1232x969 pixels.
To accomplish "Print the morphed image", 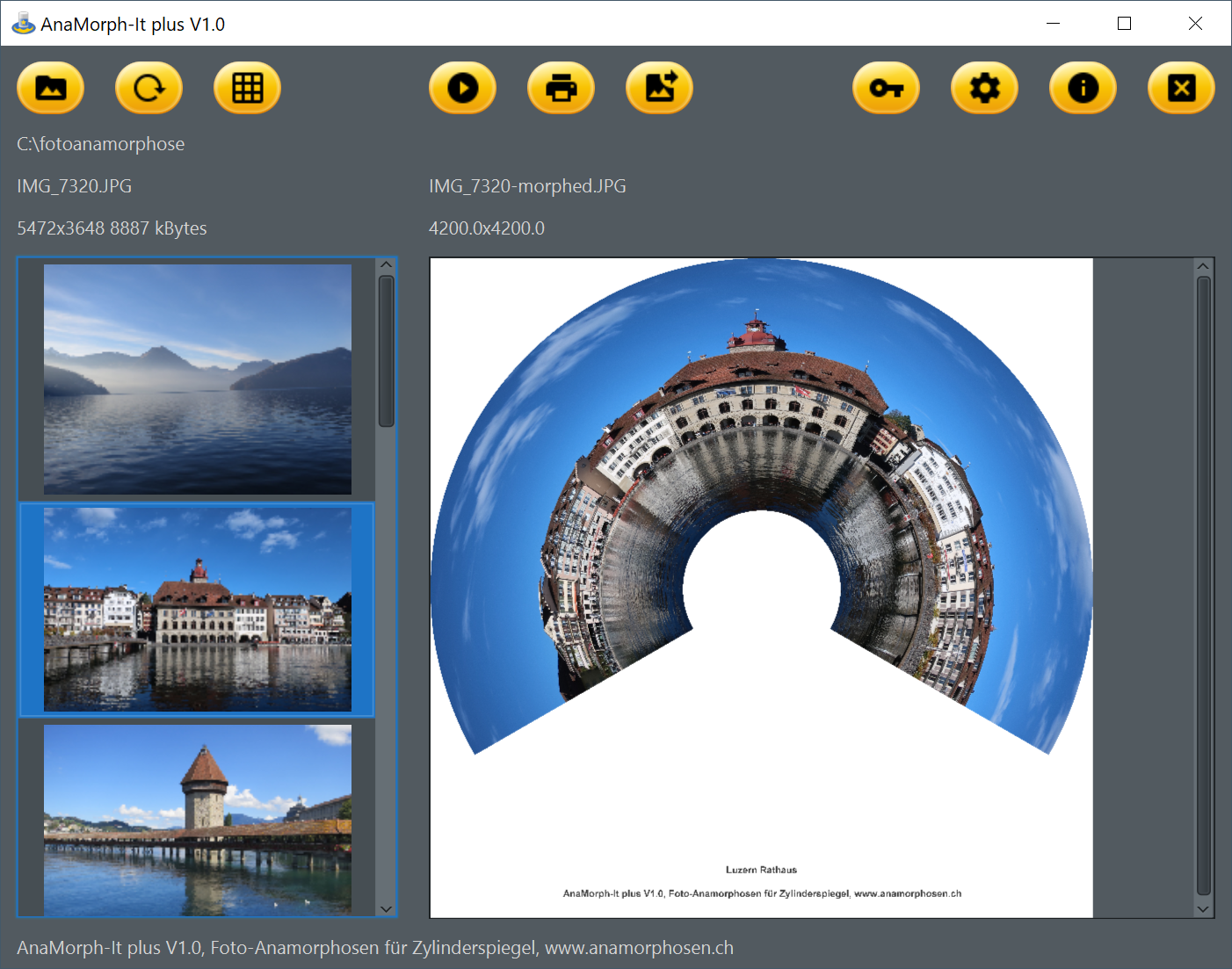I will pos(561,88).
